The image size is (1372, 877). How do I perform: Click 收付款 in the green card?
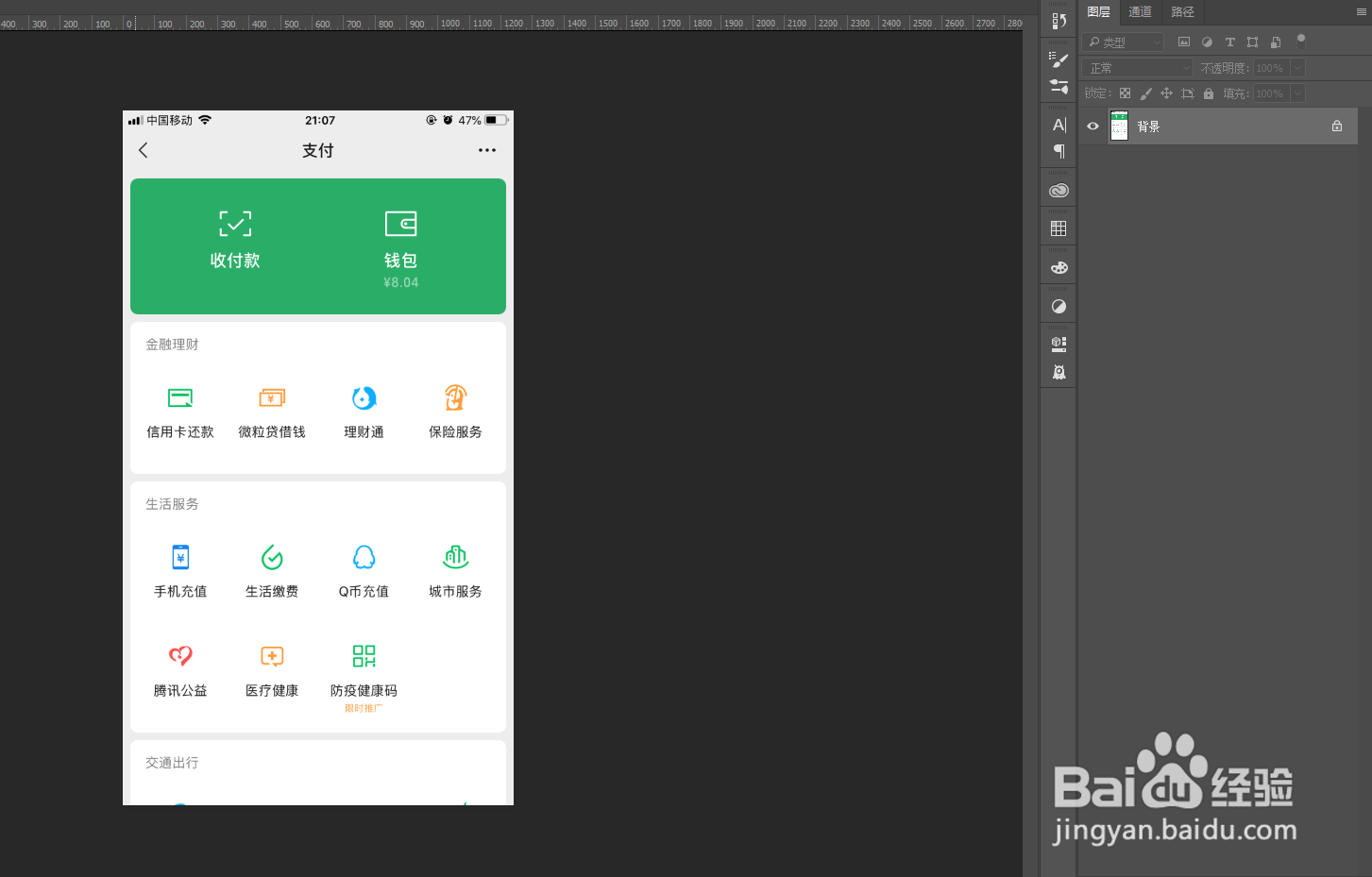(x=235, y=240)
